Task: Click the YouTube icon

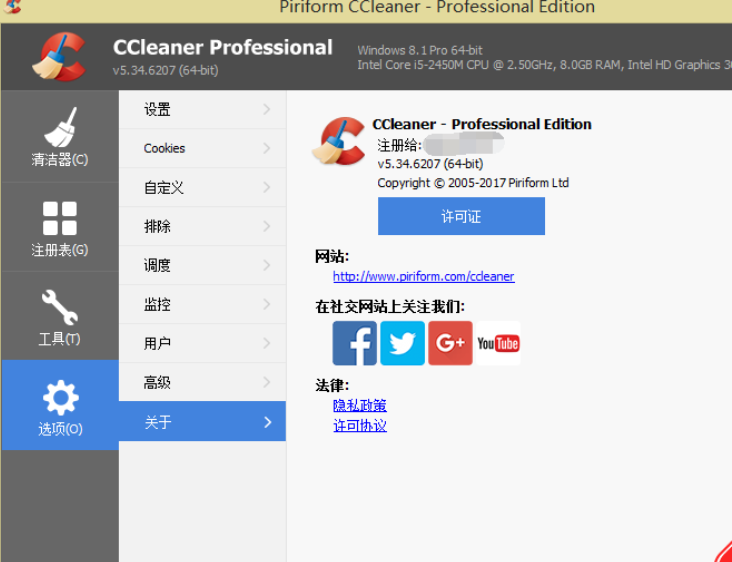Action: click(498, 343)
